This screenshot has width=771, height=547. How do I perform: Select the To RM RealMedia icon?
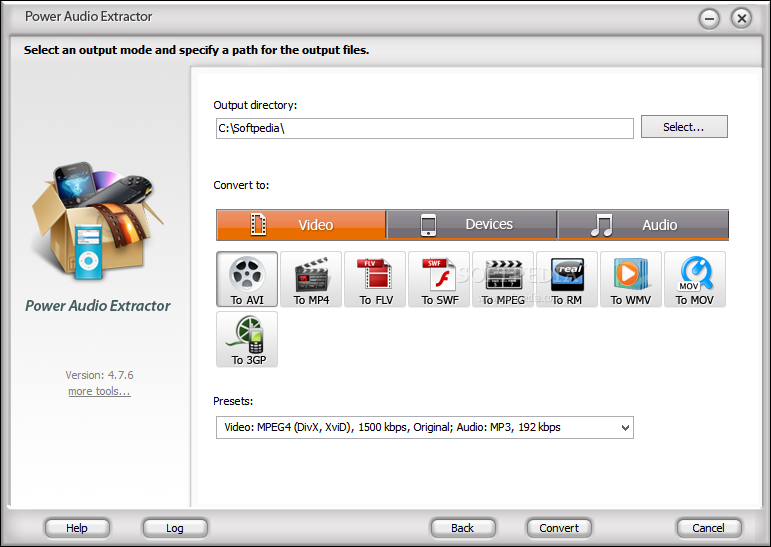tap(567, 279)
